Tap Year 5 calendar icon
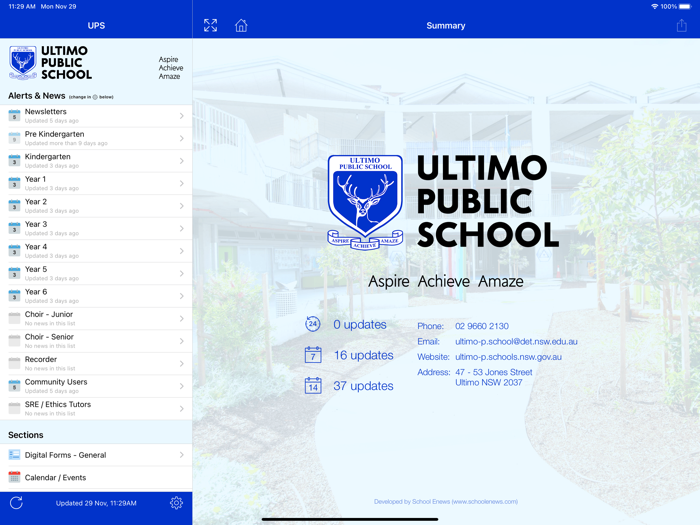The image size is (700, 525). [x=14, y=274]
